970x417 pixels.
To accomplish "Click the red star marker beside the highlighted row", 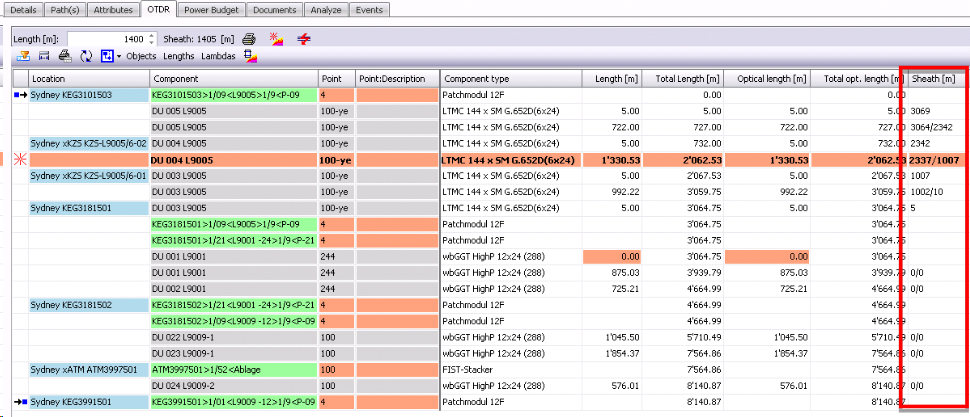I will (x=21, y=160).
